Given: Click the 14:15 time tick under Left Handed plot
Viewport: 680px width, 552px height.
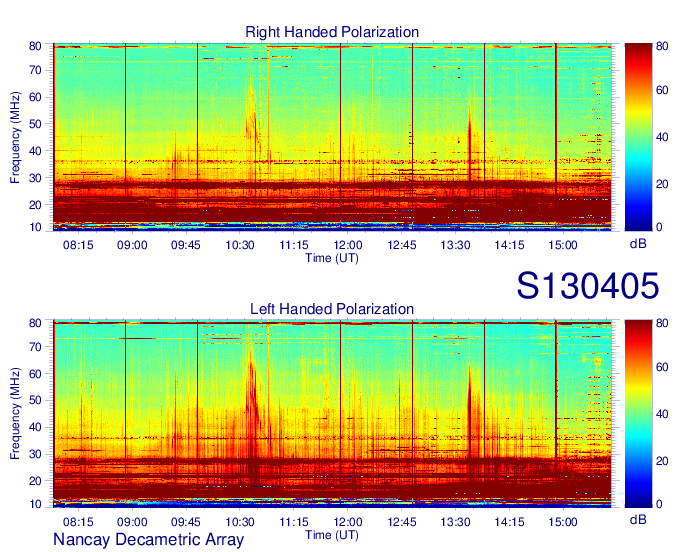Looking at the screenshot, I should (510, 522).
